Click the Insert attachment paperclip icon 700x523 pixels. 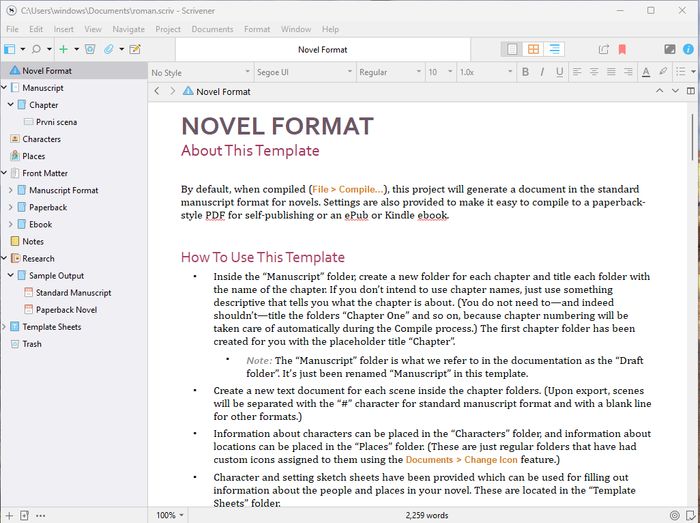coord(109,49)
